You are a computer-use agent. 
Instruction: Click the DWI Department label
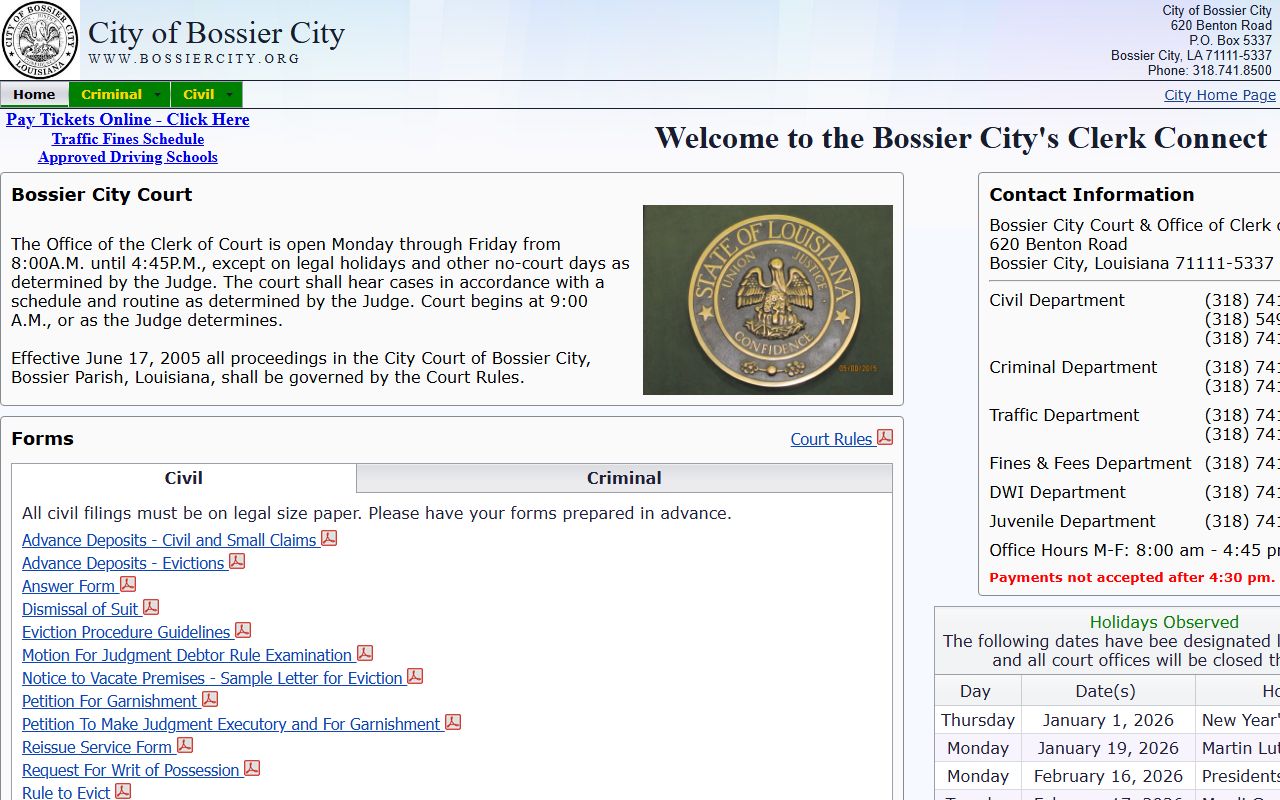(x=1057, y=492)
